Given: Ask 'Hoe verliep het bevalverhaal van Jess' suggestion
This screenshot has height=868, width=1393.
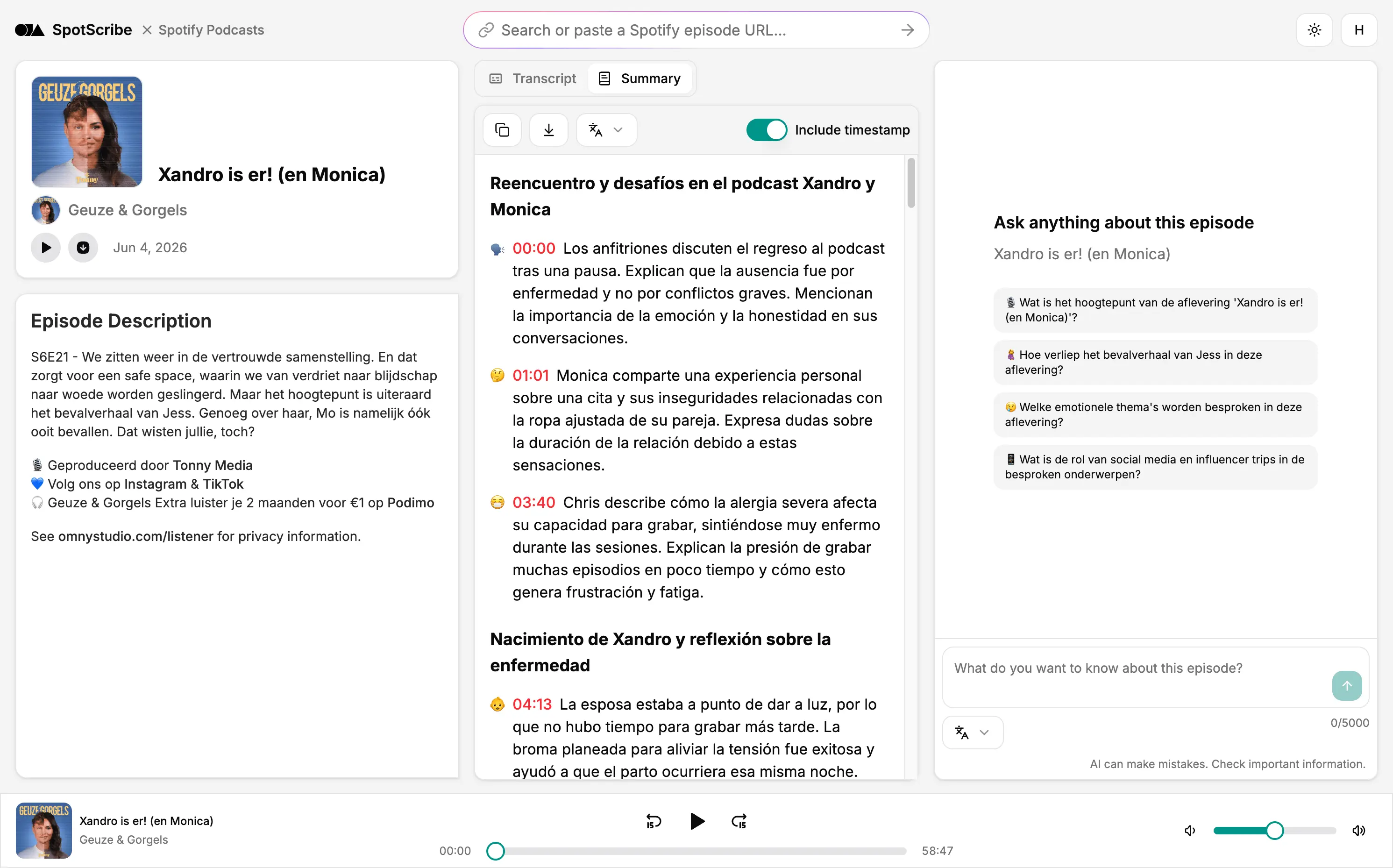Looking at the screenshot, I should 1155,362.
